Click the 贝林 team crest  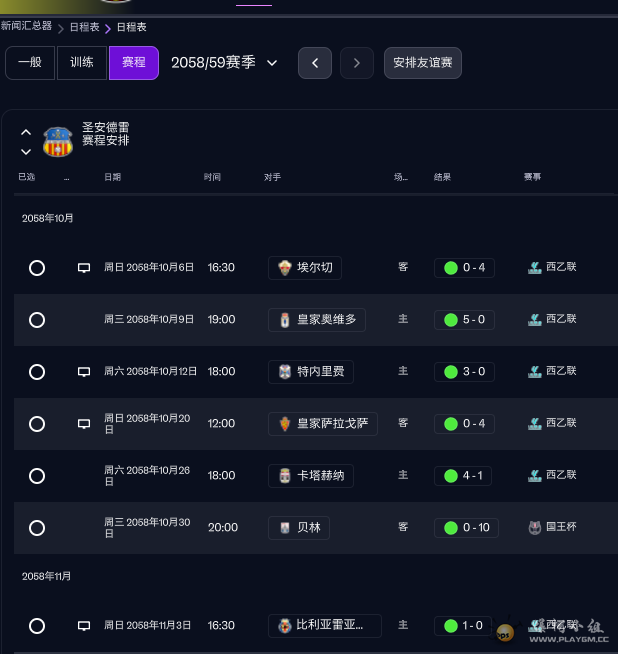(x=285, y=528)
